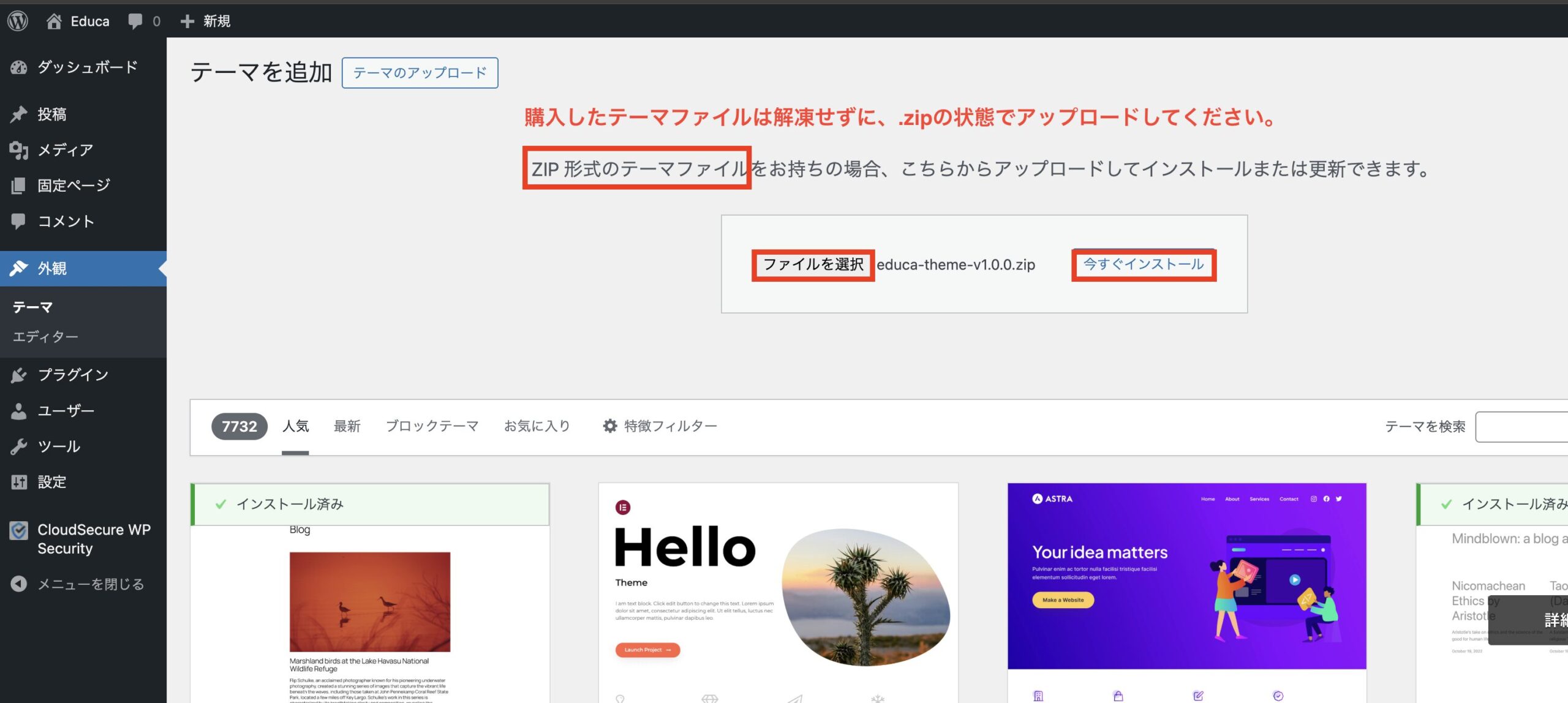
Task: Open the プラグイン menu
Action: [x=72, y=375]
